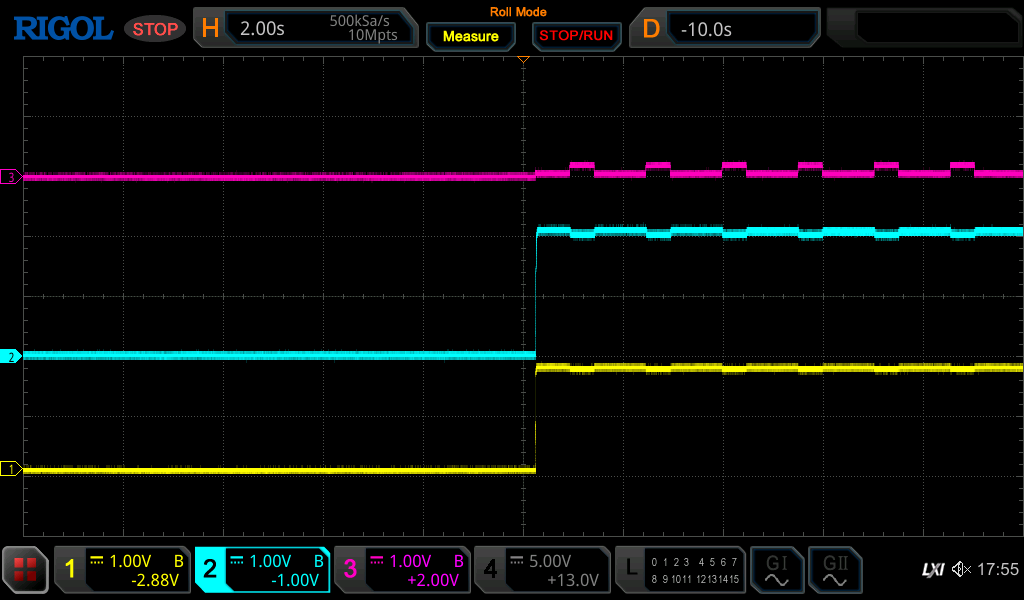Click channel 1 bandwidth limit B indicator
The height and width of the screenshot is (600, 1024).
(x=178, y=561)
